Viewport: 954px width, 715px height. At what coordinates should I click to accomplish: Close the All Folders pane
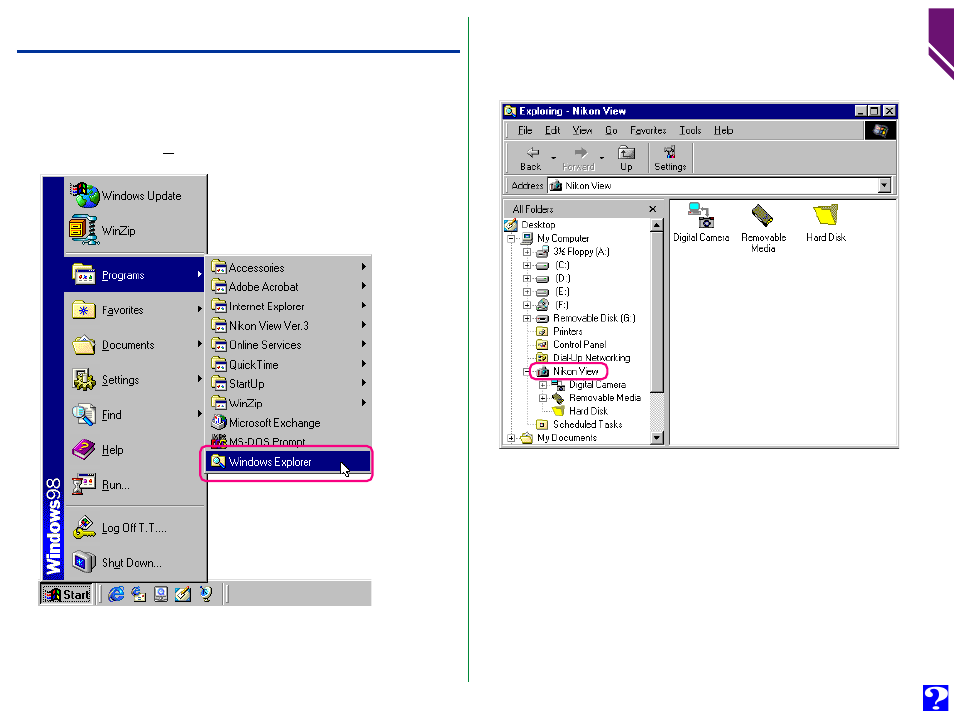(x=653, y=209)
